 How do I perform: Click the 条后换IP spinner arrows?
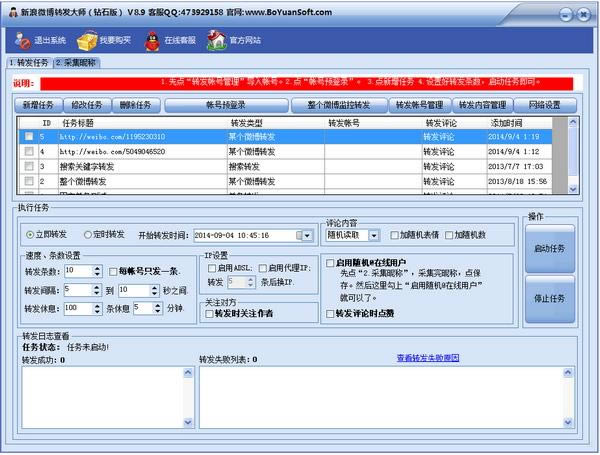[250, 282]
